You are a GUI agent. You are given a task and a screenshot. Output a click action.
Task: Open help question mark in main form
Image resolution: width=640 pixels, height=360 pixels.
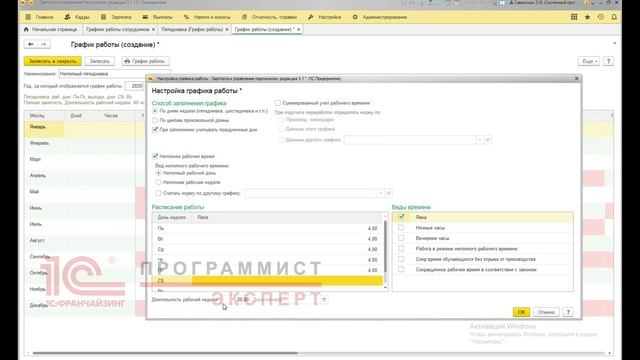click(608, 61)
